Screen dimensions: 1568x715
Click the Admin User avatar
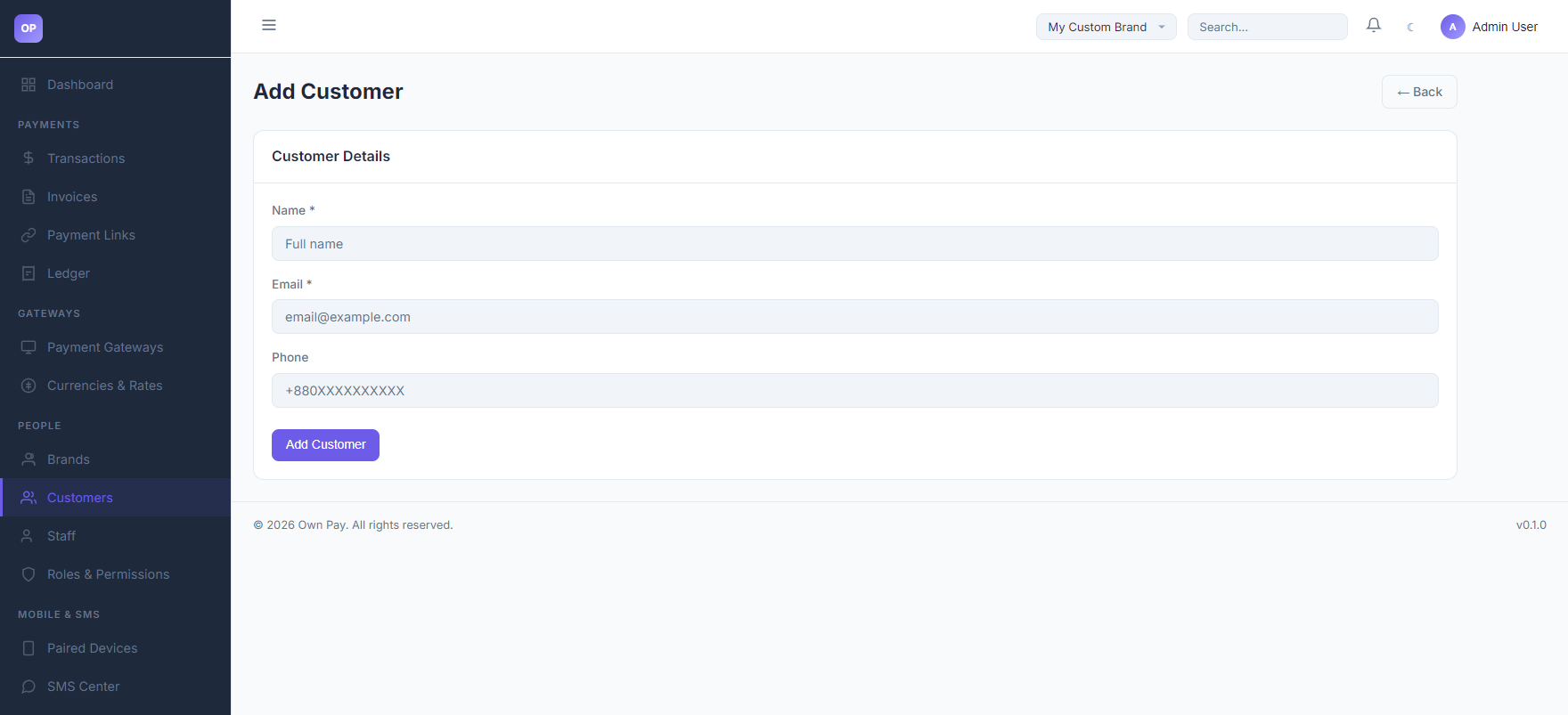point(1453,27)
